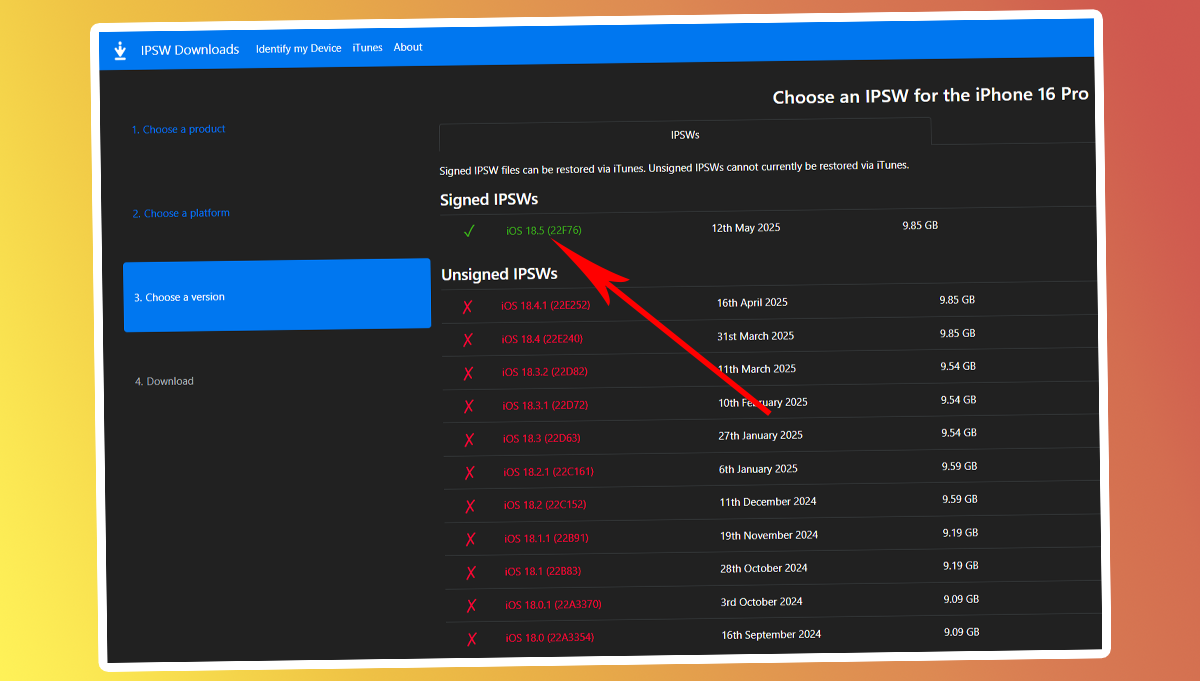Select step 3. Choose a version
1200x681 pixels.
click(277, 296)
